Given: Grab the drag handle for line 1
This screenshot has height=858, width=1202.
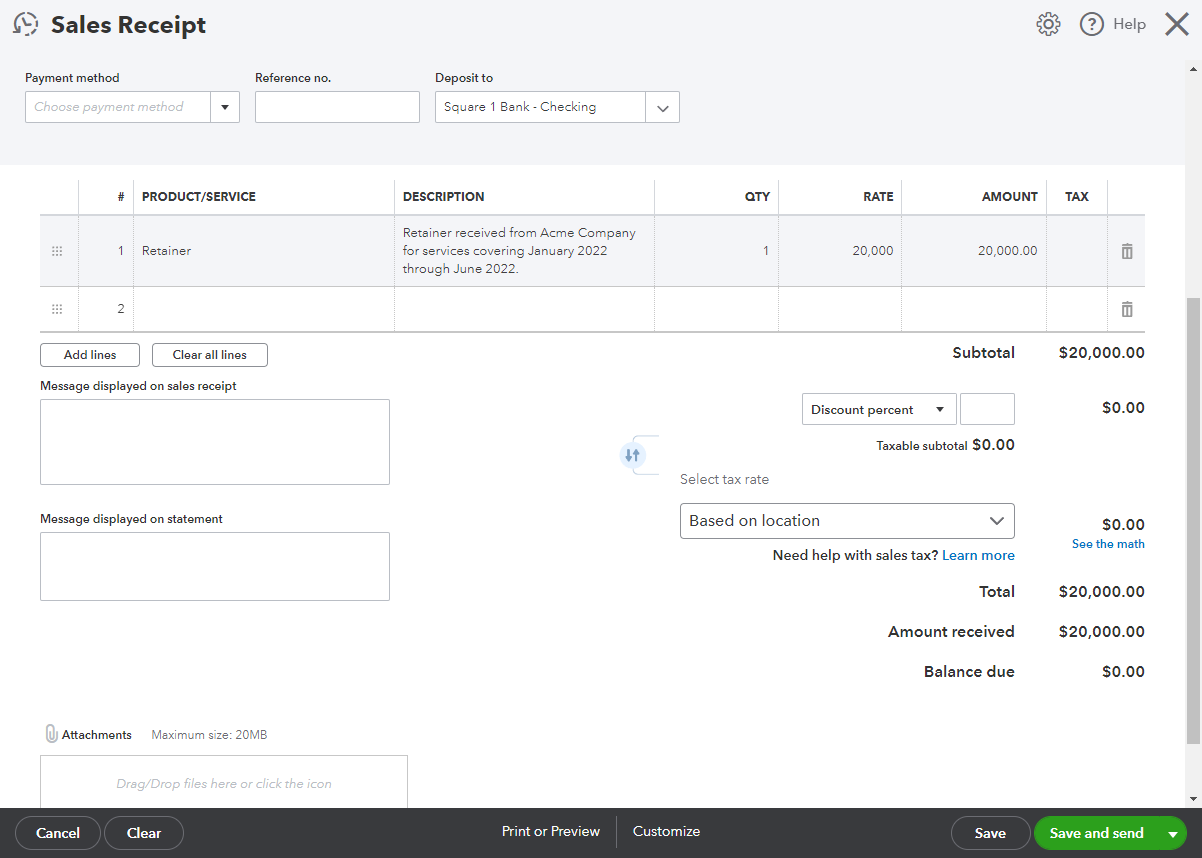Looking at the screenshot, I should pos(57,251).
